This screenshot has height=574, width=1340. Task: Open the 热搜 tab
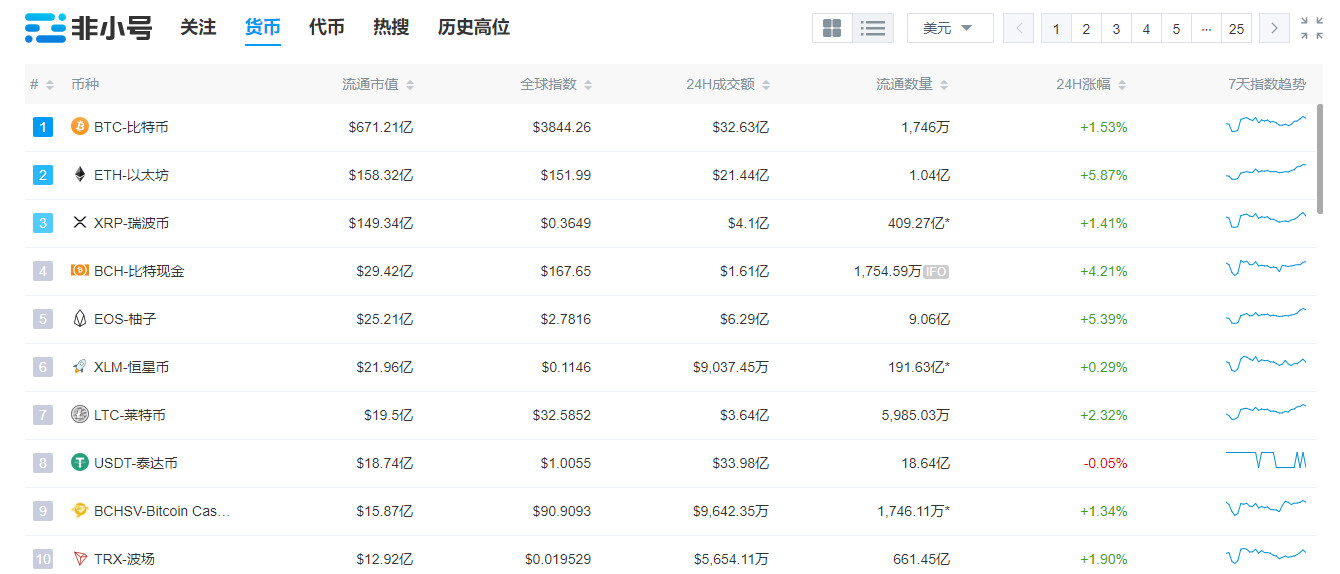click(x=391, y=28)
